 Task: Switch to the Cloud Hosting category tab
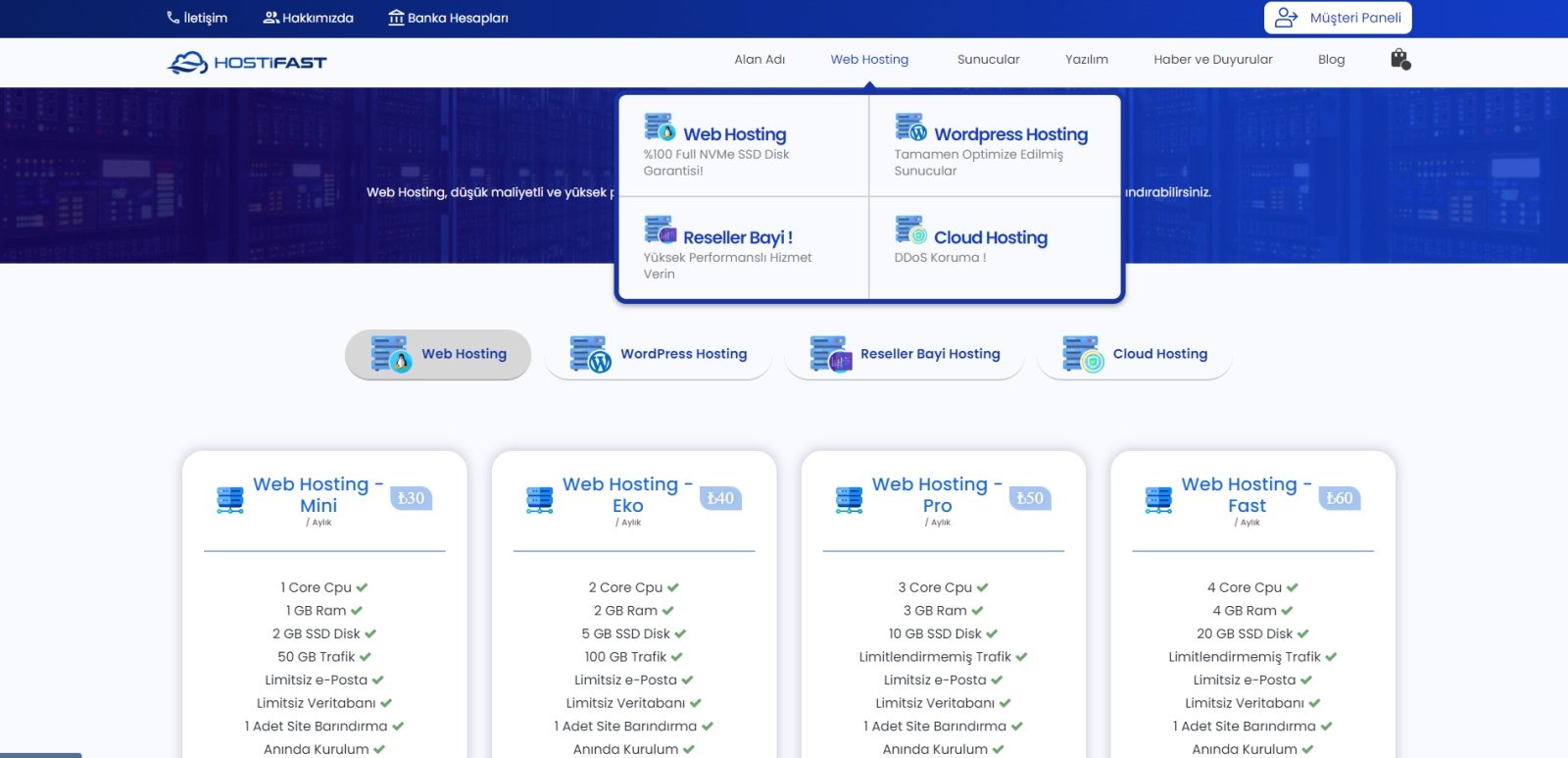pos(1135,354)
